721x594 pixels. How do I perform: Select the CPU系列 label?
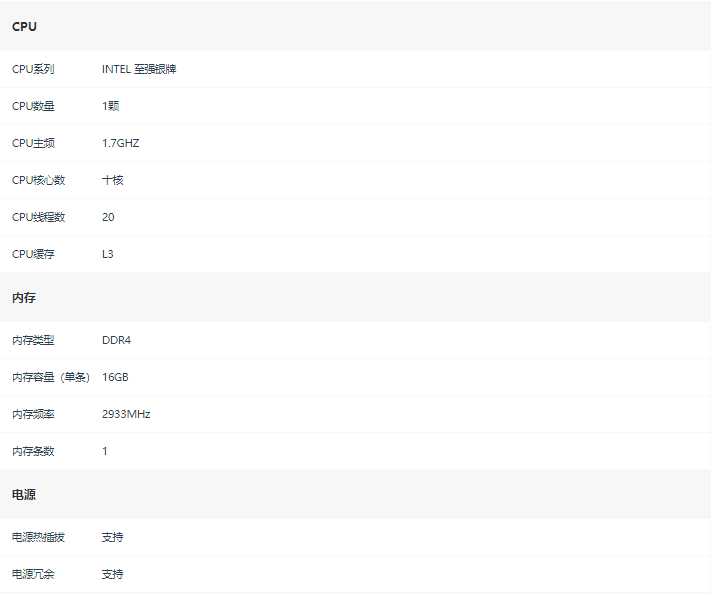33,69
